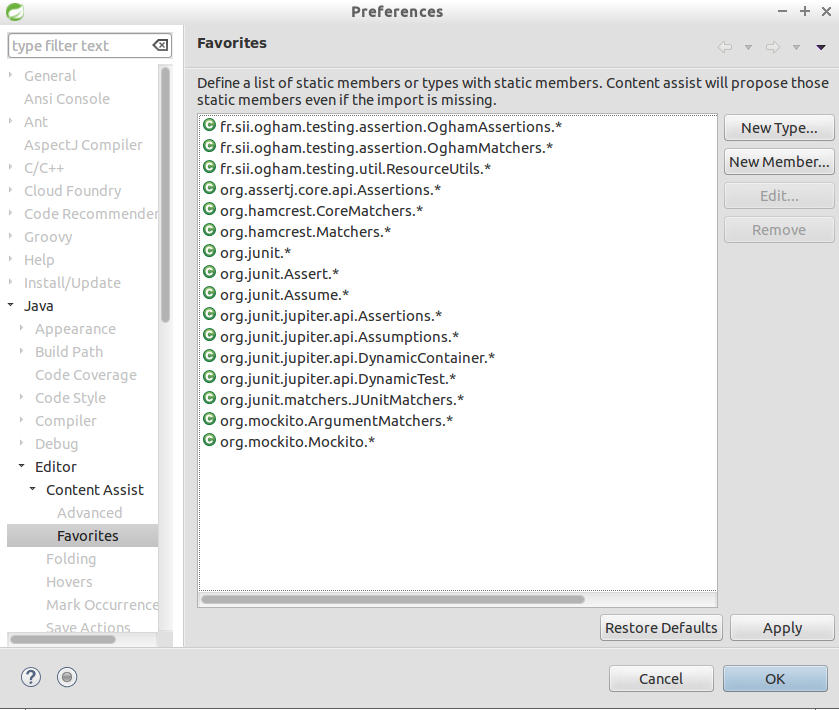Click the preferences tree vertical scrollbar
This screenshot has height=710, width=839.
coord(165,194)
